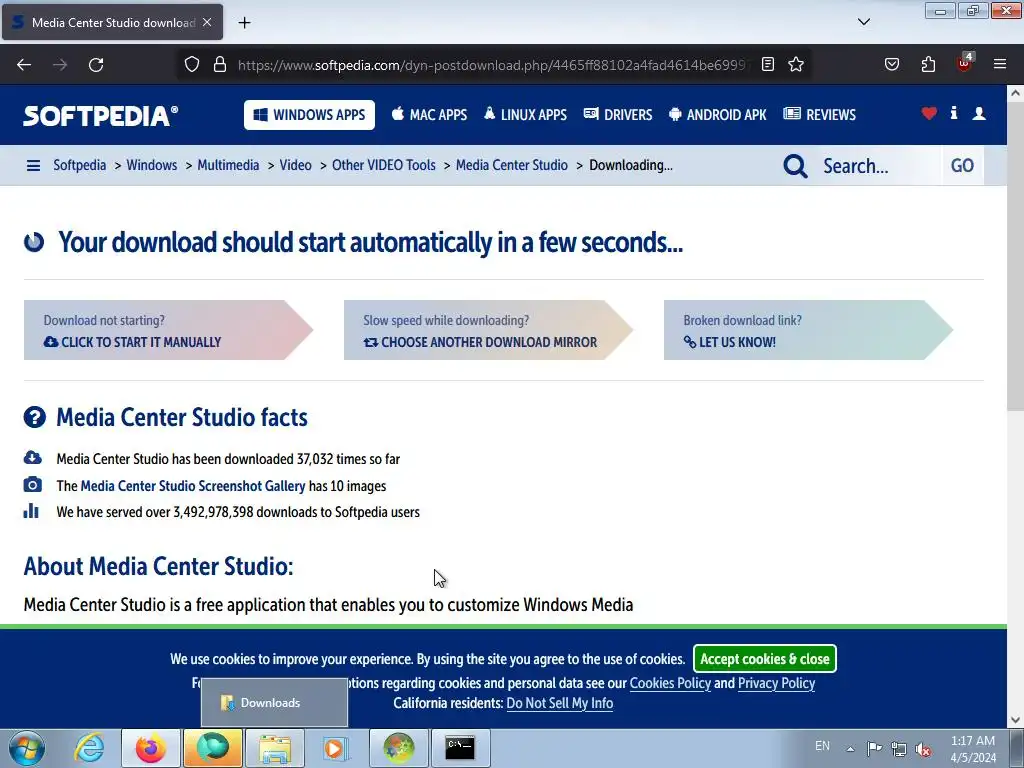Open the extensions puzzle icon

(x=928, y=64)
